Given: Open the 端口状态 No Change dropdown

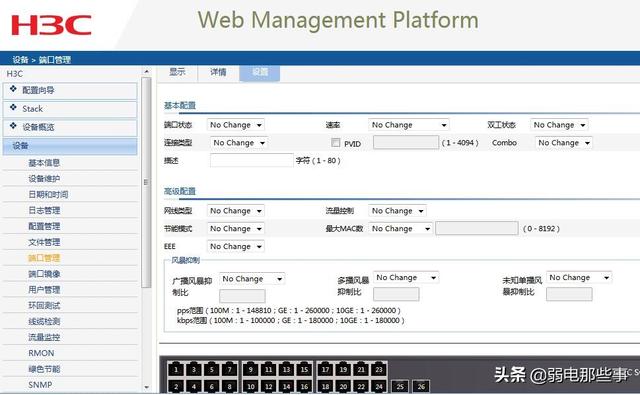Looking at the screenshot, I should pos(236,125).
